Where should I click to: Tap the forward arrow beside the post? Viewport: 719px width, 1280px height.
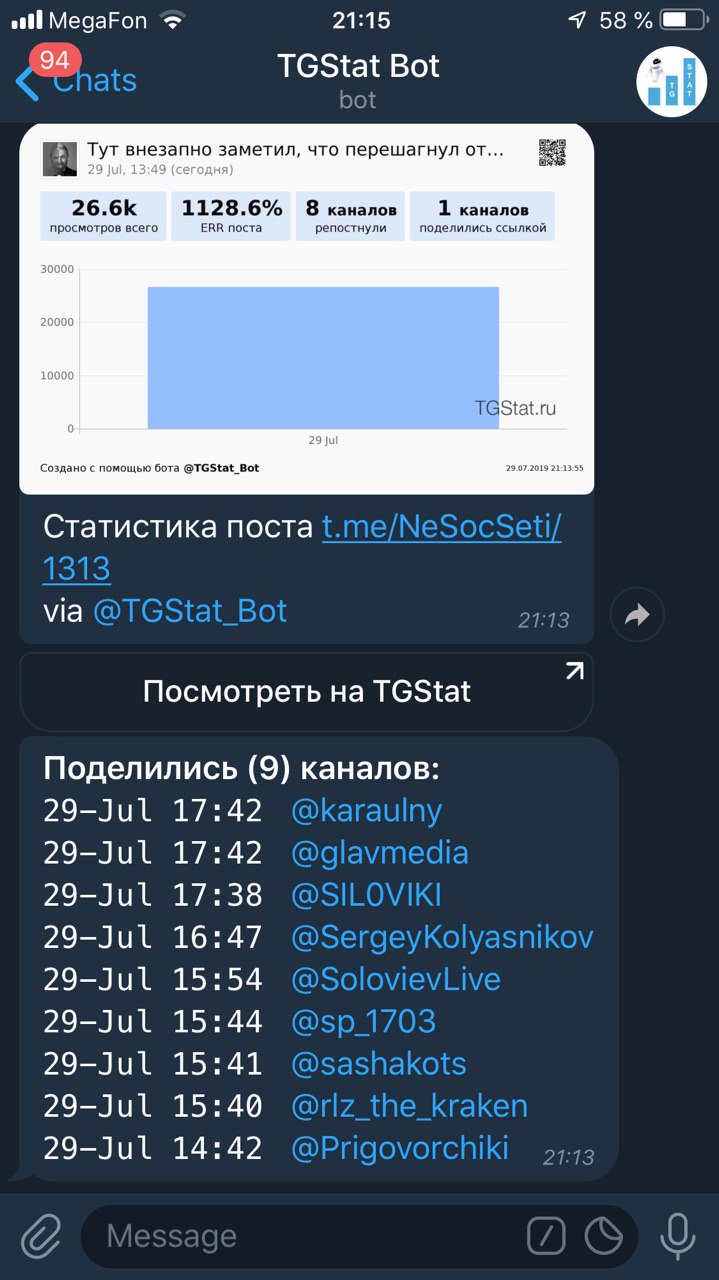click(637, 614)
